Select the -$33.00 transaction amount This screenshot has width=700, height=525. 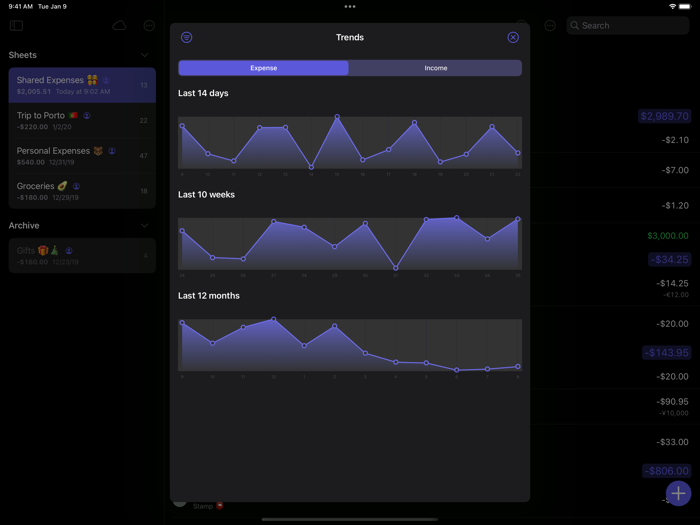tap(672, 442)
